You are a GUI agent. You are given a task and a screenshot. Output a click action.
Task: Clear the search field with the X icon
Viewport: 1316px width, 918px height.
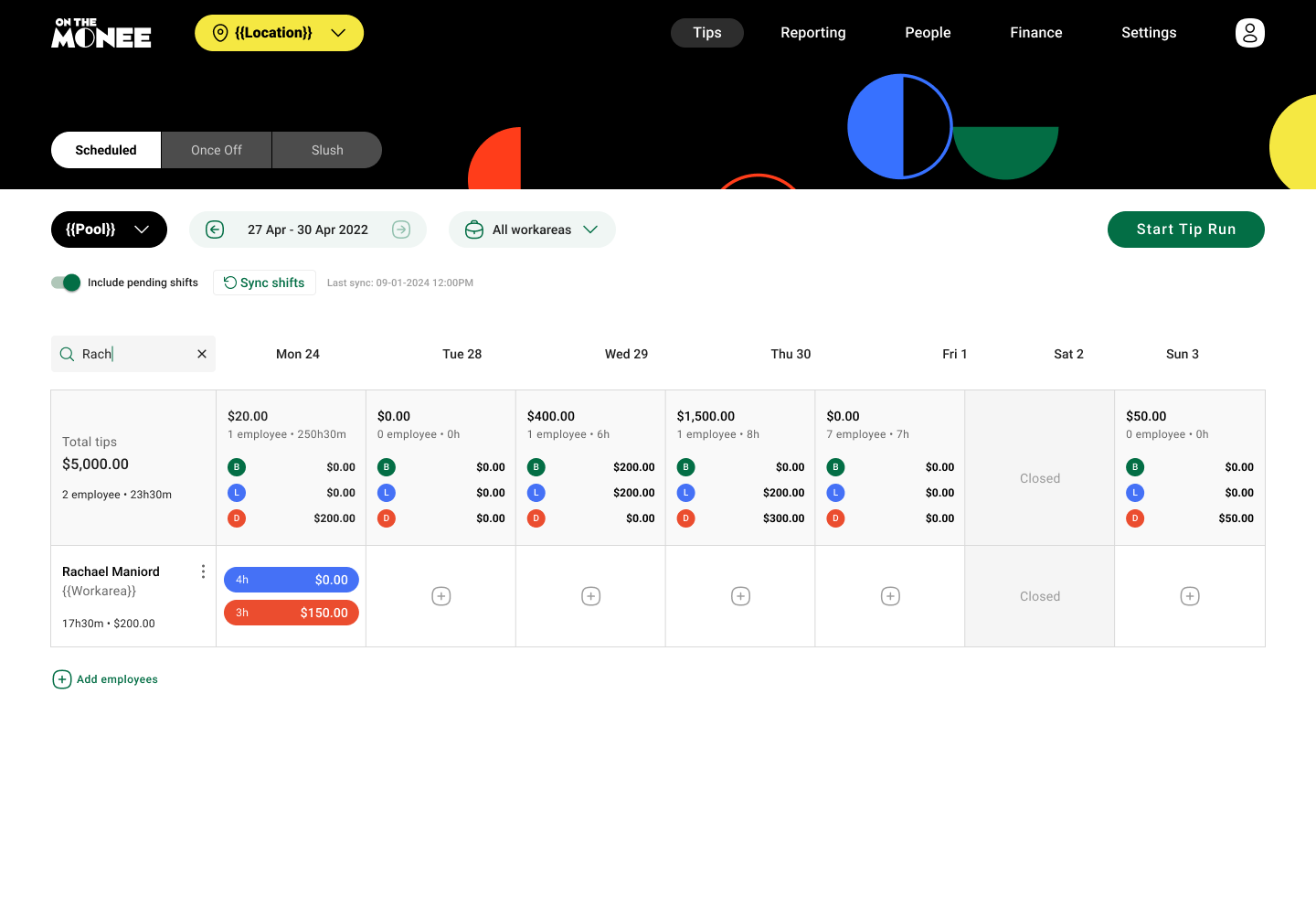pyautogui.click(x=201, y=354)
